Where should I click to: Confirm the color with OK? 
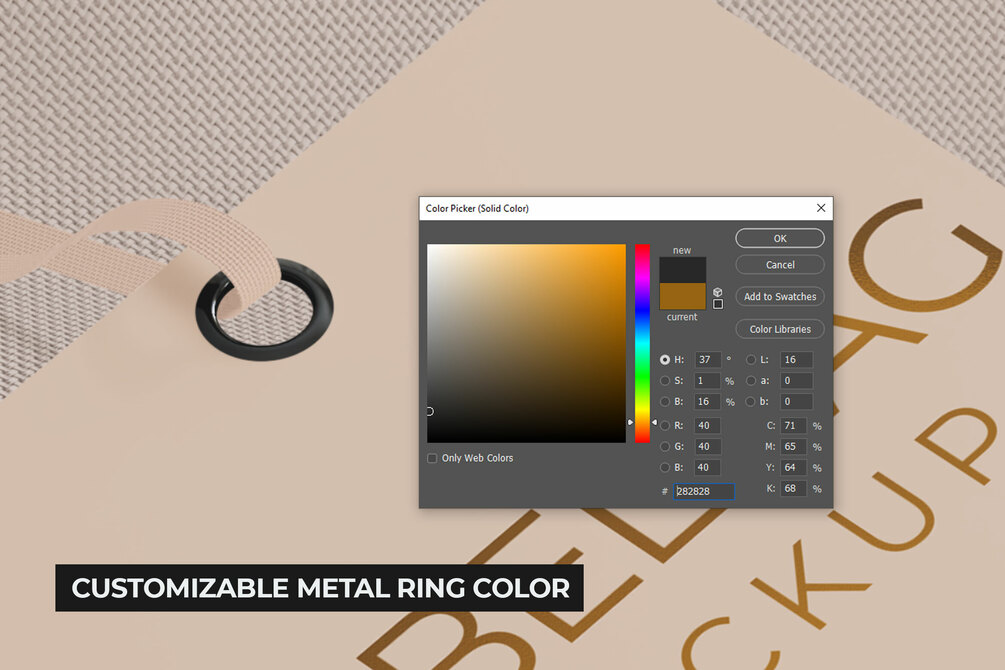(780, 238)
